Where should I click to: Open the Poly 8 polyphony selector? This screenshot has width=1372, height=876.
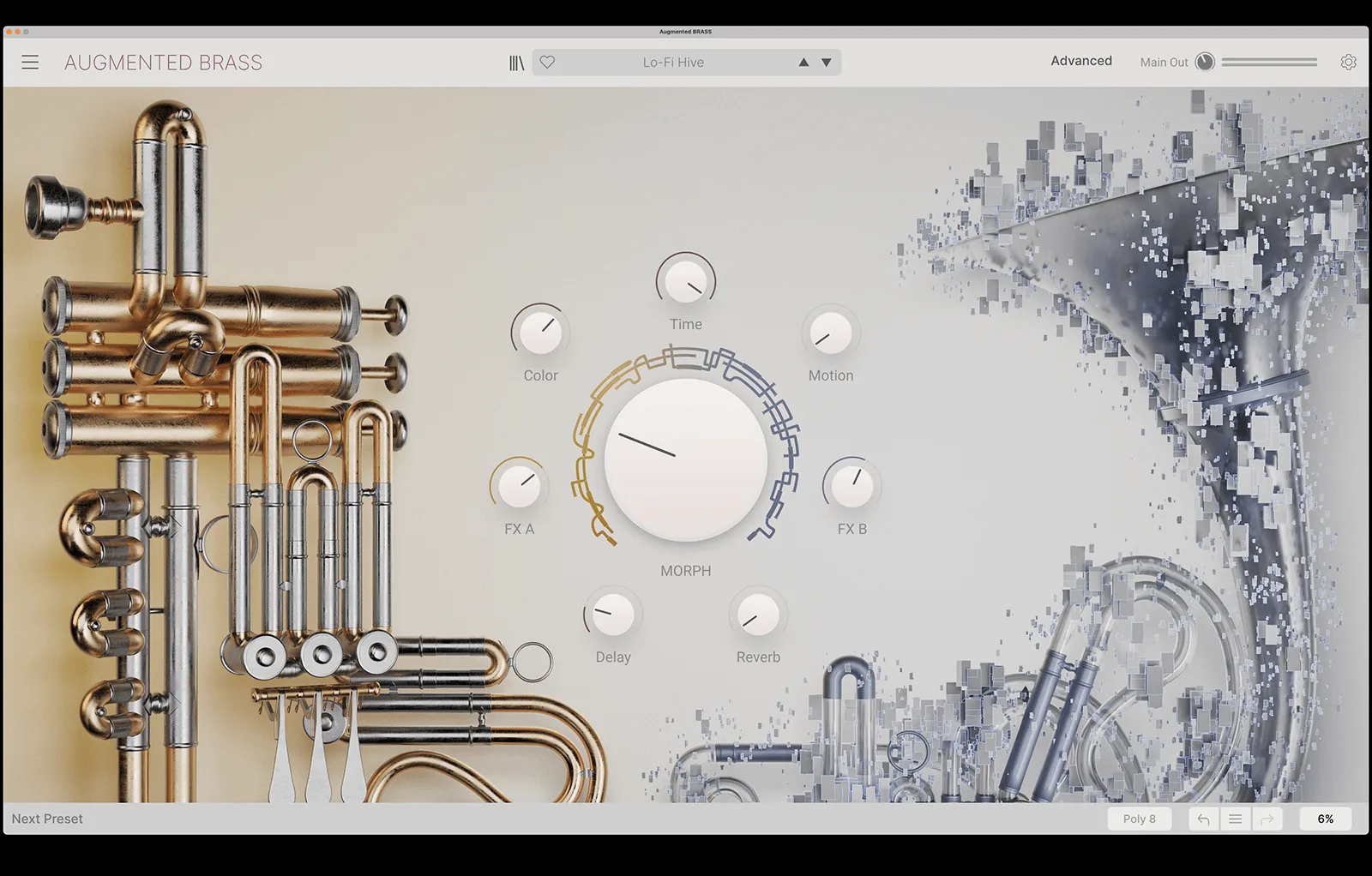click(1140, 819)
